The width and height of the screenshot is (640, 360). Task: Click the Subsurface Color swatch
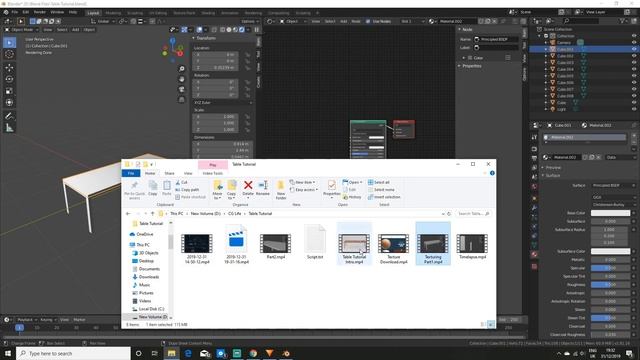point(611,251)
